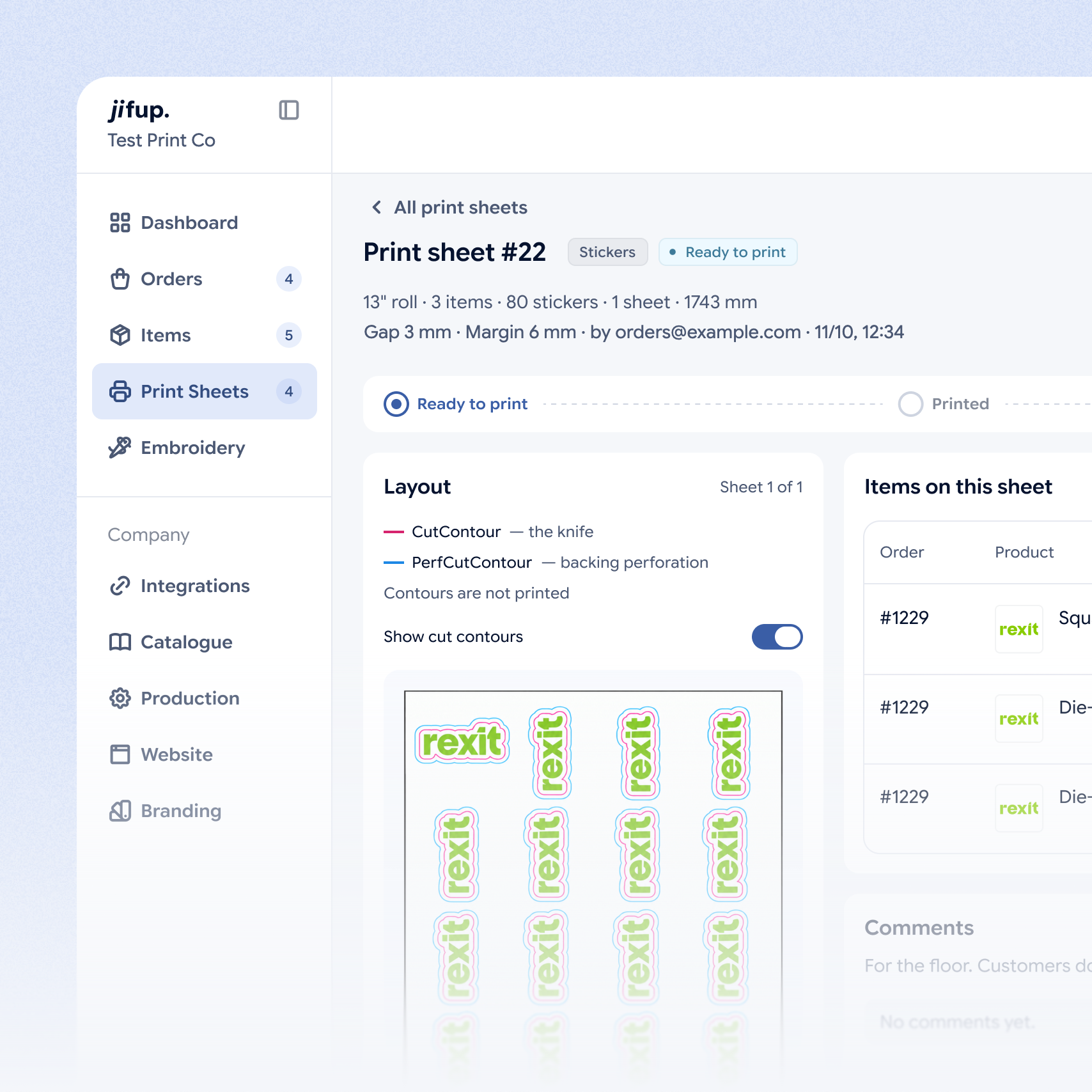Click the Orders shopping bag icon
Viewport: 1092px width, 1092px height.
[120, 279]
